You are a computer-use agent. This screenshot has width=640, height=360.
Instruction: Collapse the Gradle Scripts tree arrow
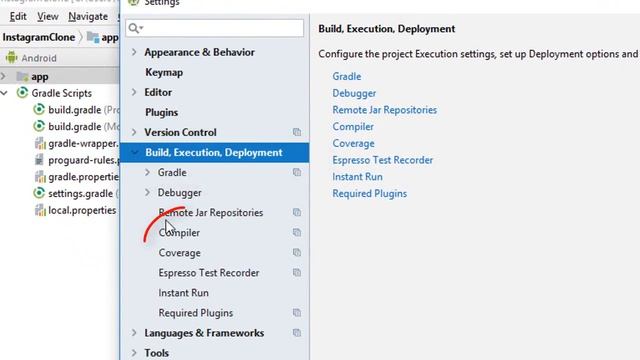click(4, 93)
